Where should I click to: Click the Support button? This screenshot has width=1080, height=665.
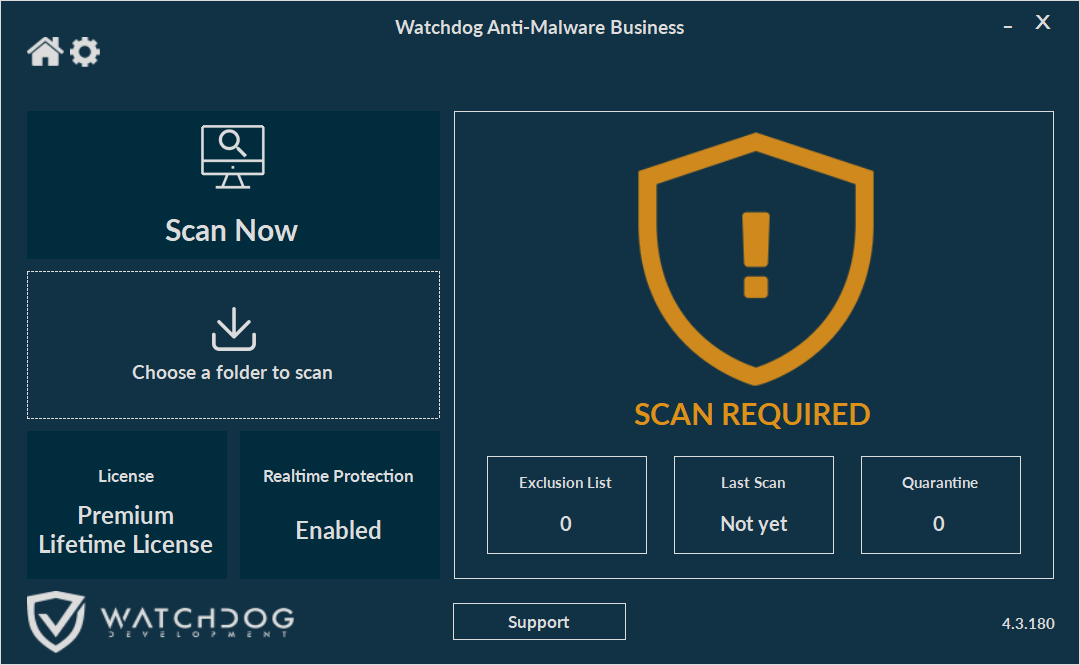pyautogui.click(x=539, y=622)
